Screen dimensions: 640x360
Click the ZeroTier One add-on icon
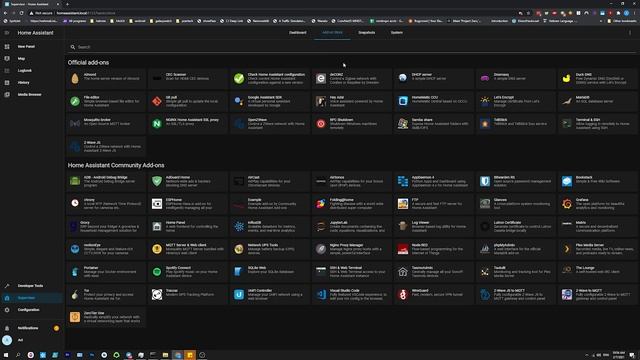click(75, 317)
